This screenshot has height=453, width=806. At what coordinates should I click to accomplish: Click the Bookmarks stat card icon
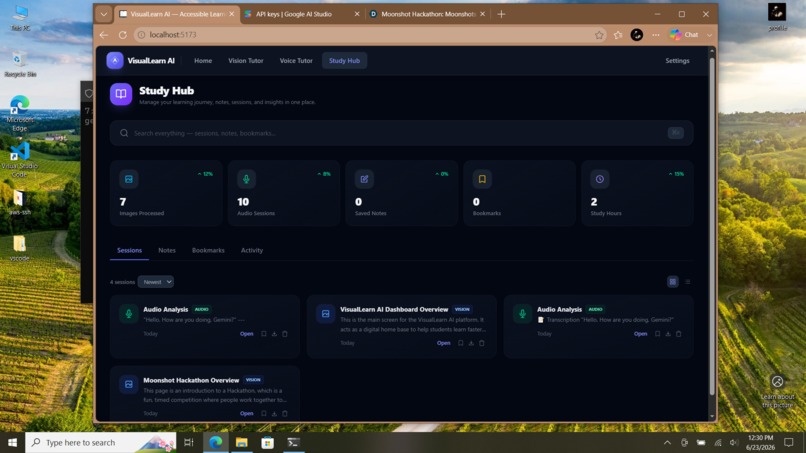[482, 179]
